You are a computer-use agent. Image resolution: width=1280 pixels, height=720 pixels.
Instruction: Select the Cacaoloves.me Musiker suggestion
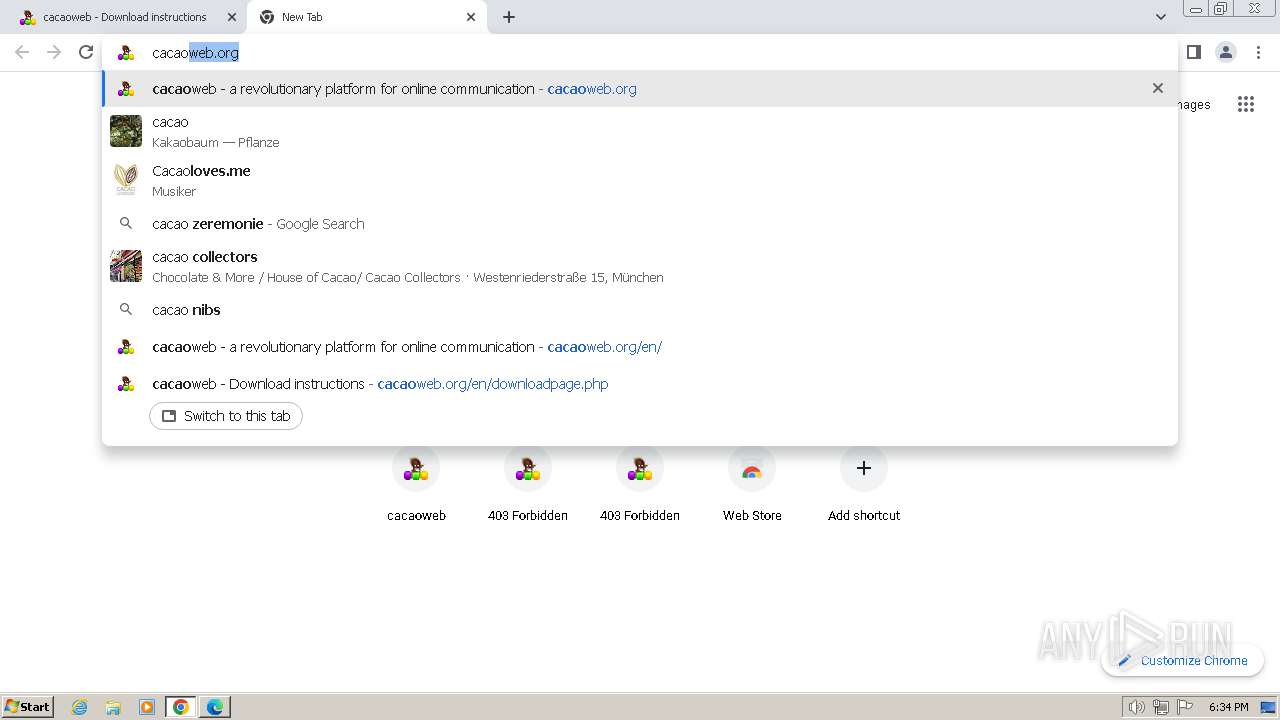point(640,180)
